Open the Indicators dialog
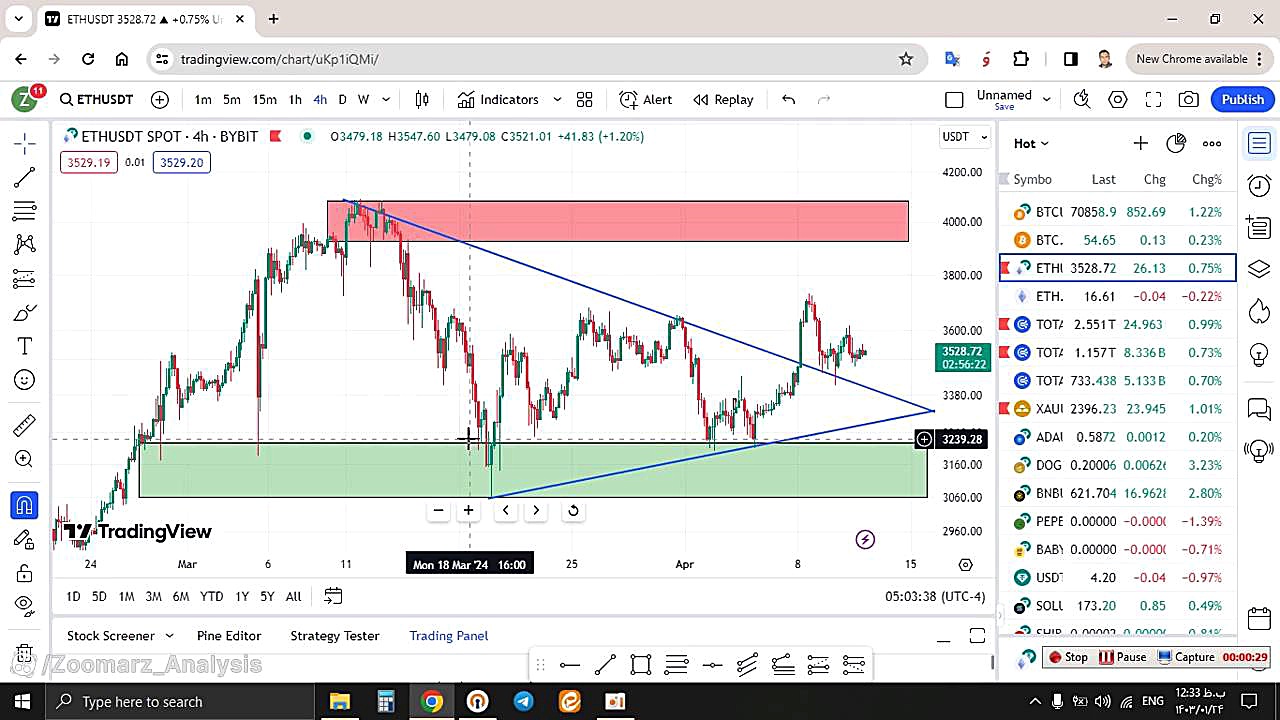This screenshot has height=720, width=1280. pos(498,99)
